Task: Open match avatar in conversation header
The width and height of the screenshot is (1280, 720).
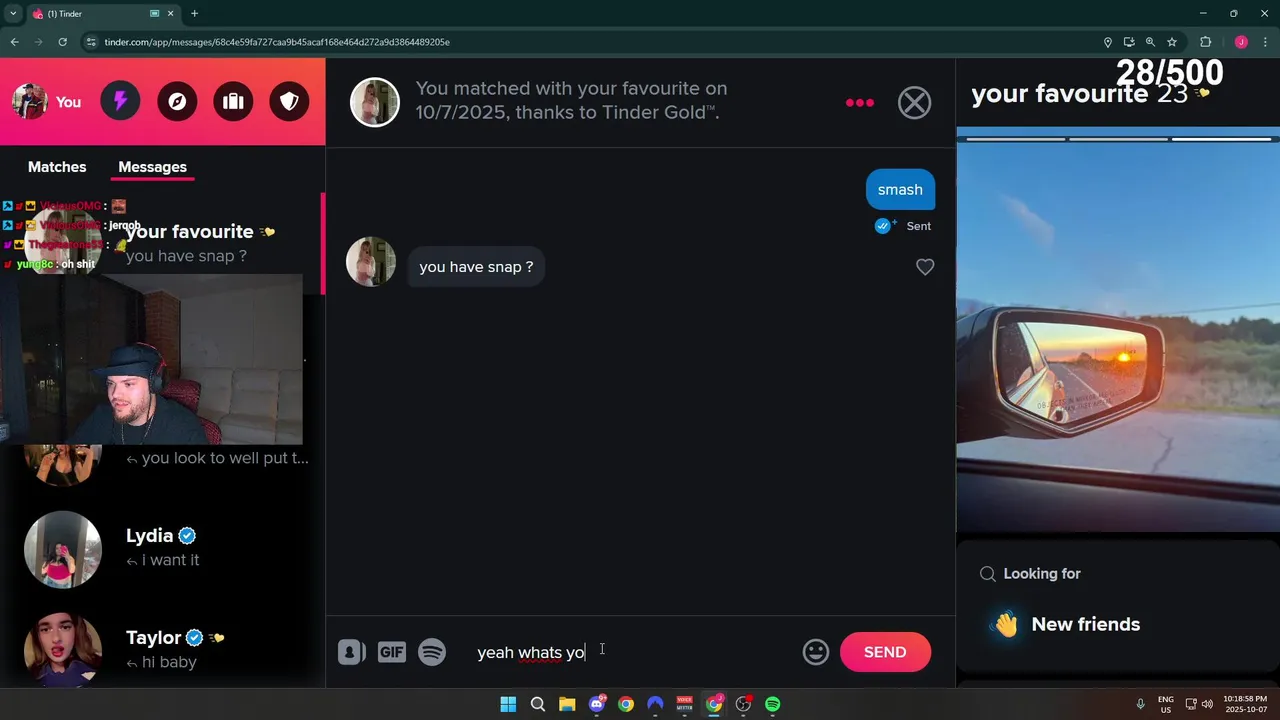Action: coord(375,102)
